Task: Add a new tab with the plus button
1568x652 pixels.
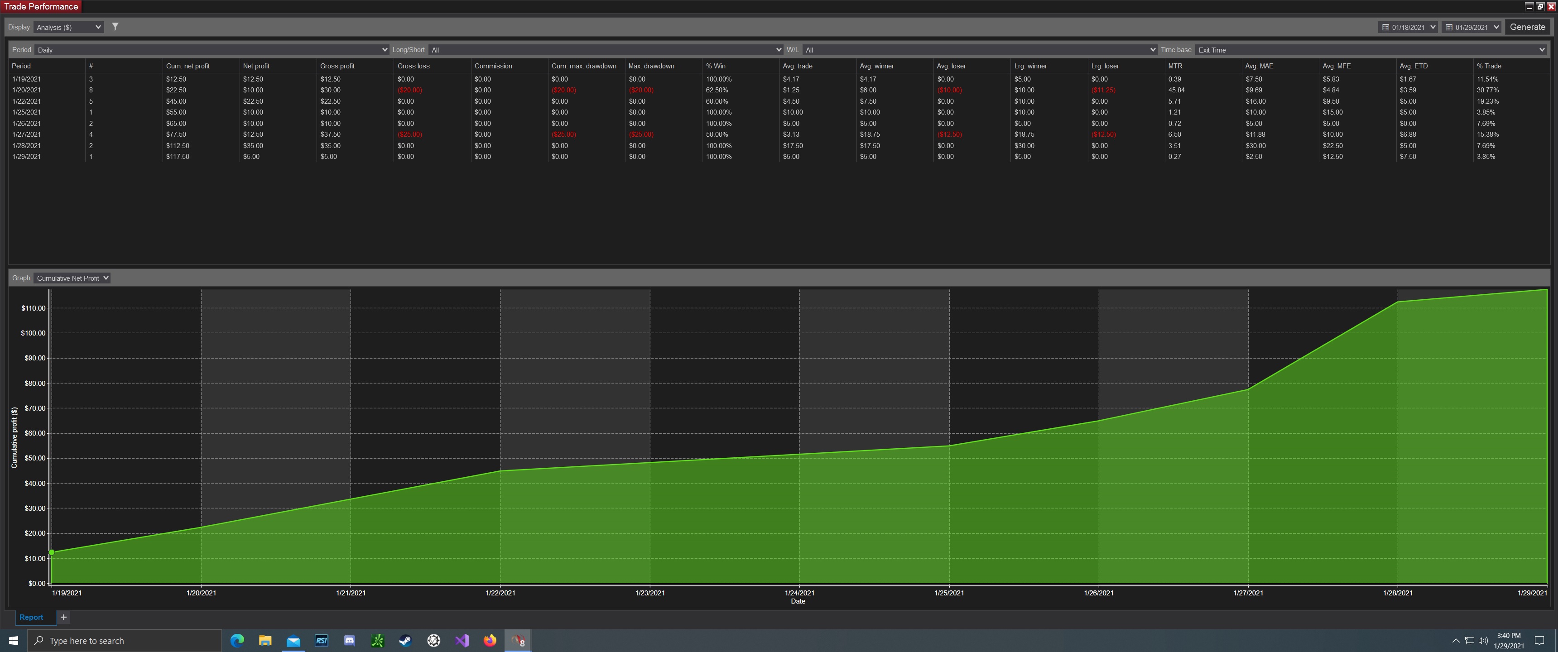Action: [x=63, y=617]
